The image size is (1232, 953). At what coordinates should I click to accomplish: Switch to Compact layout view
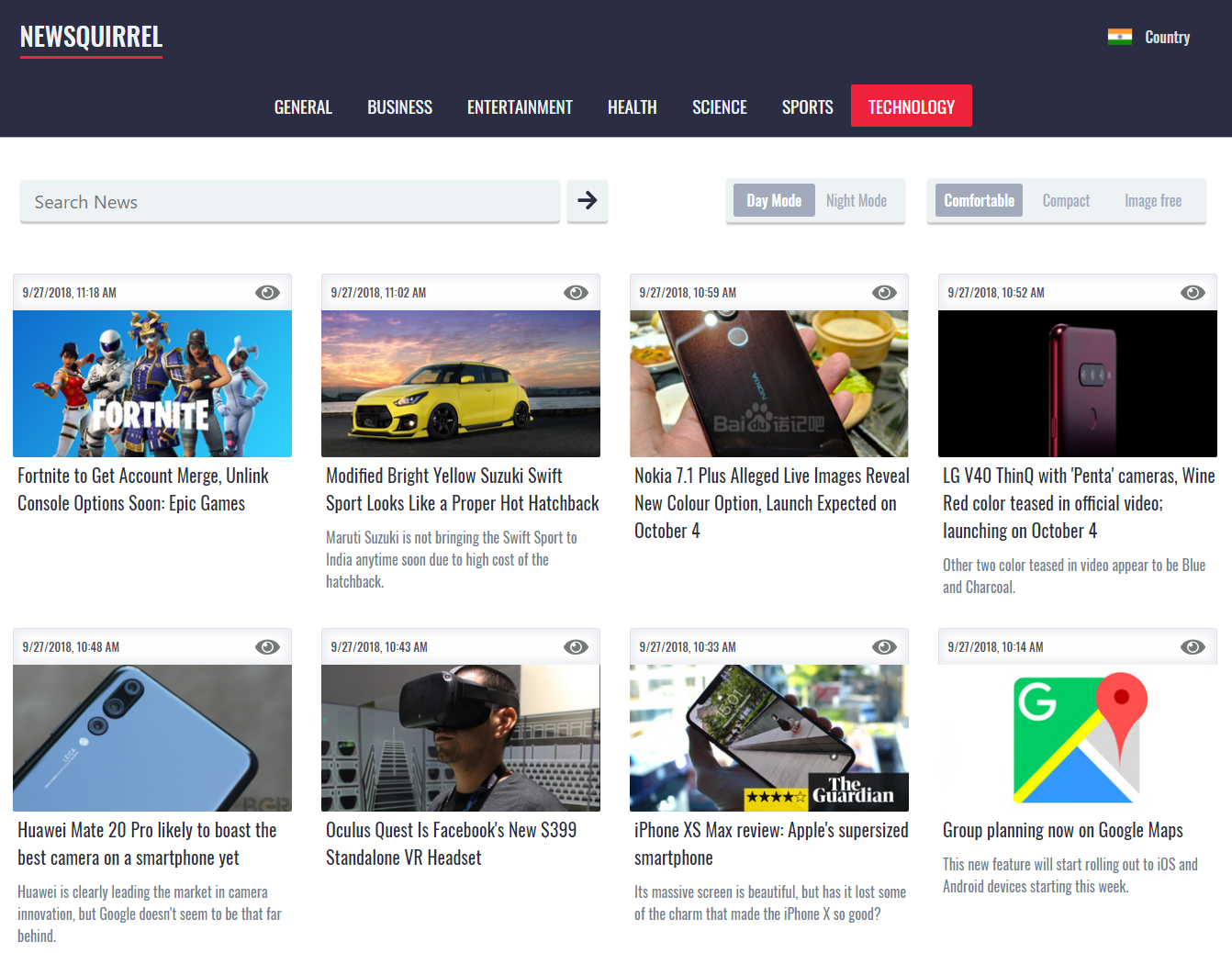pyautogui.click(x=1066, y=200)
